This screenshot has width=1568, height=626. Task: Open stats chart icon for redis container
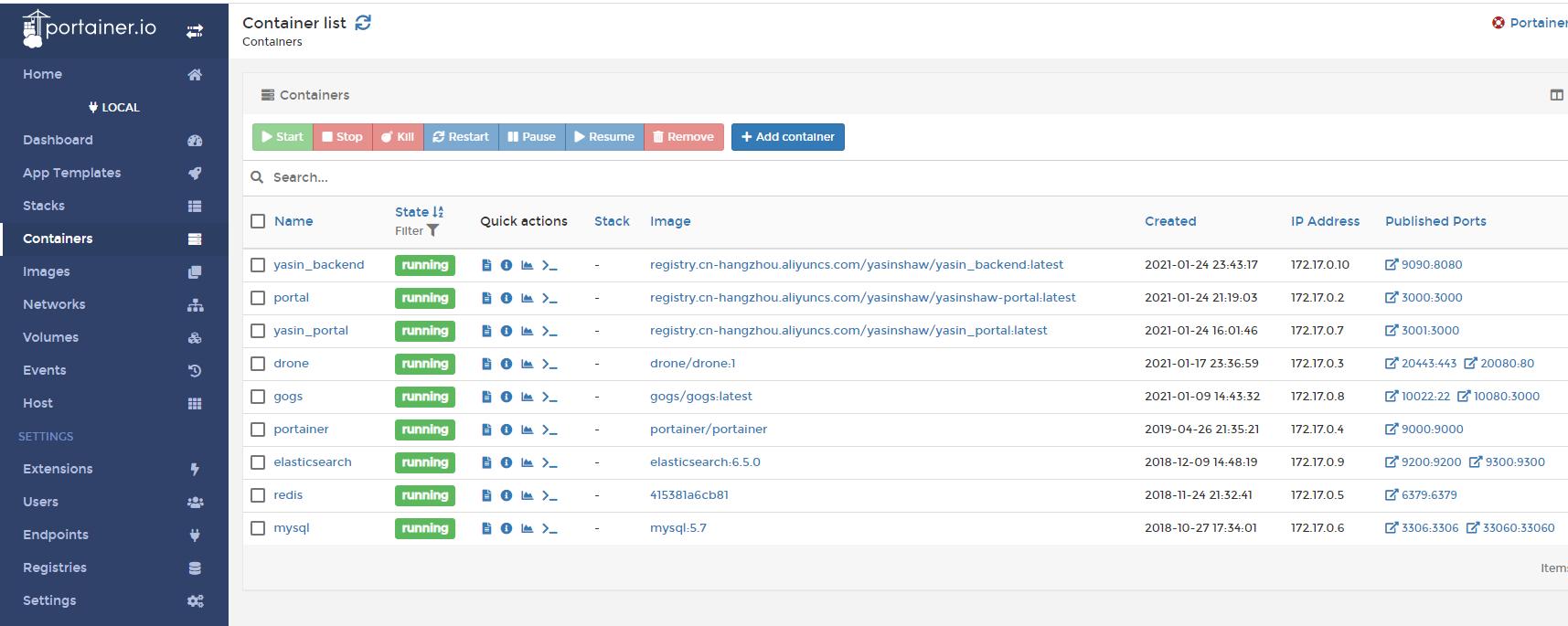527,495
